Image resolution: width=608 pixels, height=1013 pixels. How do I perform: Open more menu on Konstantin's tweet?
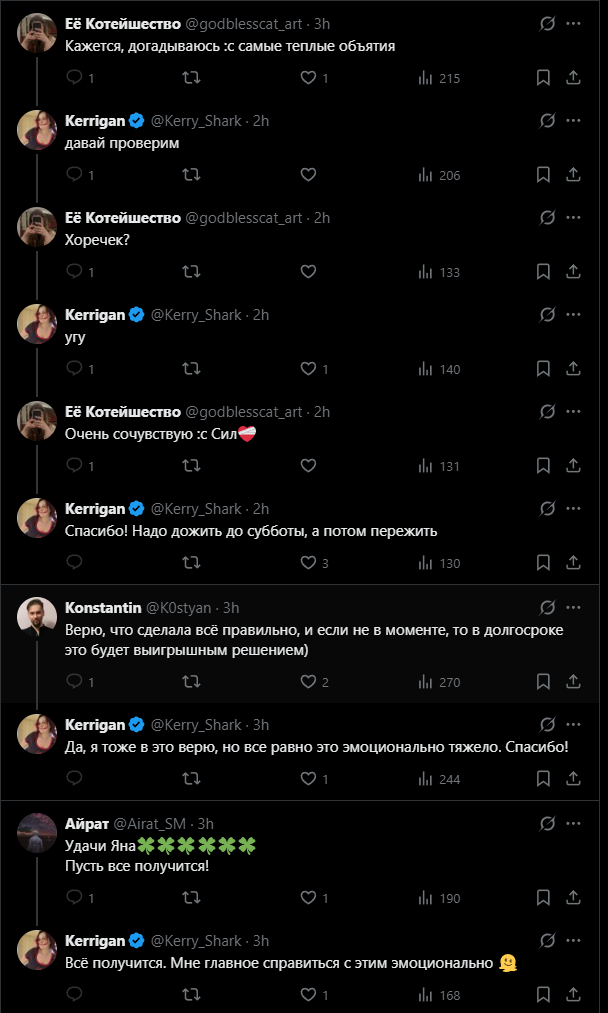tap(574, 607)
